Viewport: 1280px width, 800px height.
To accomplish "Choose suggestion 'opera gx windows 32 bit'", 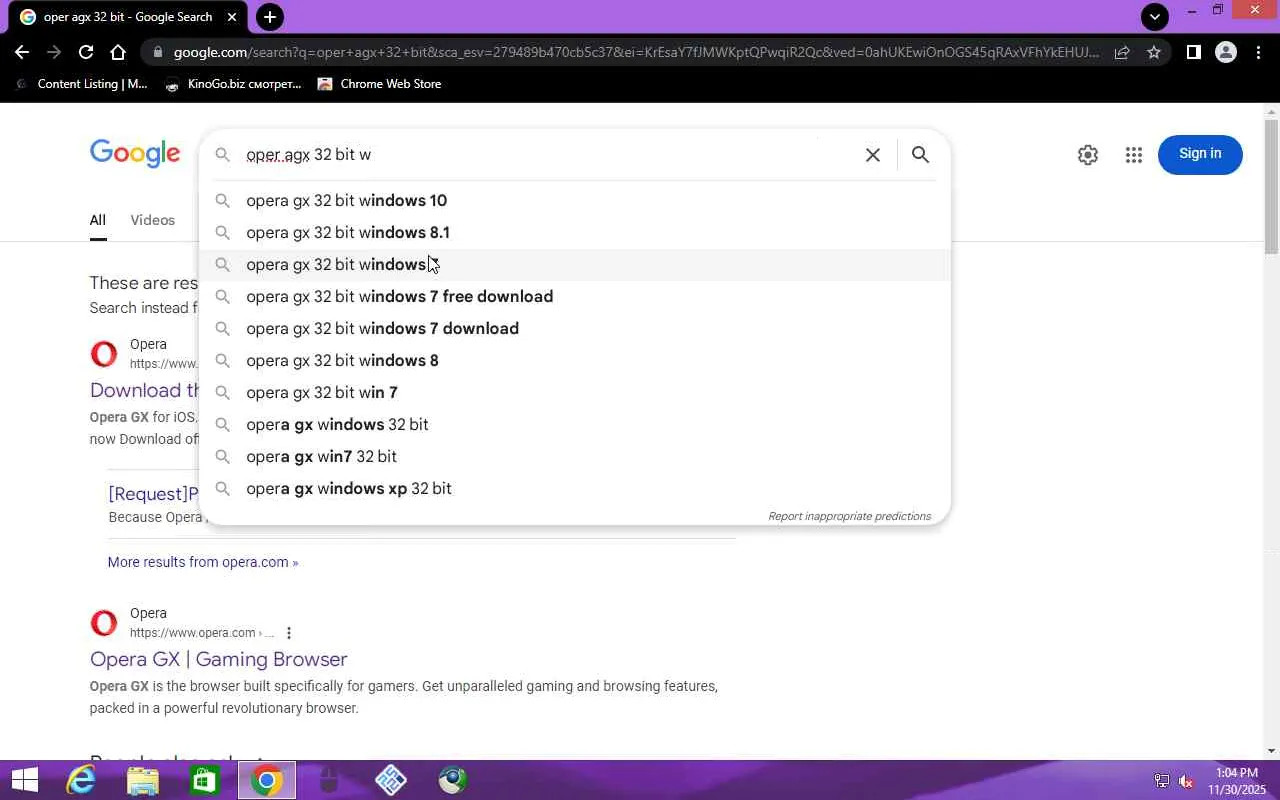I will (x=575, y=424).
